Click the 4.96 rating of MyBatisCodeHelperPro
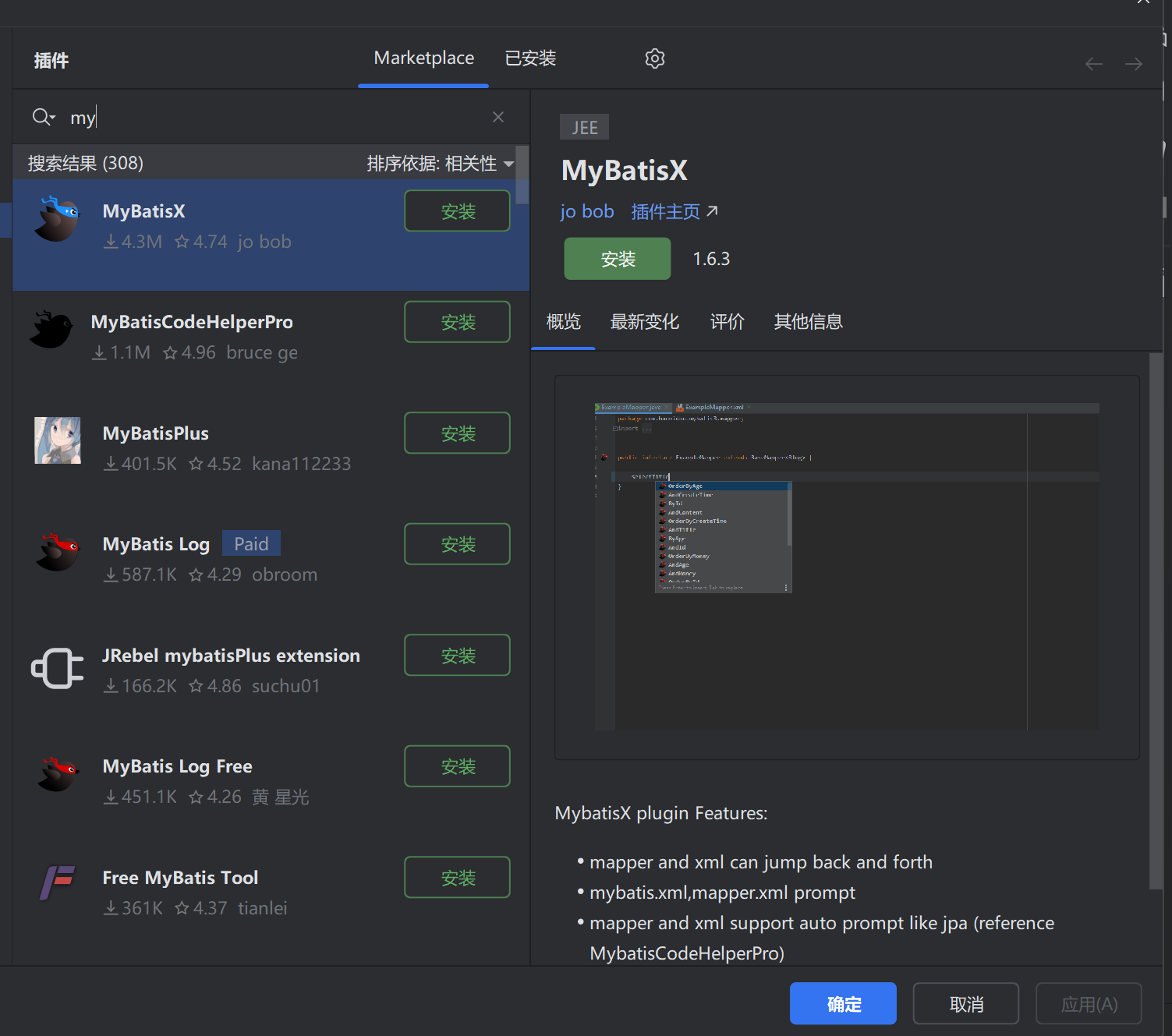Image resolution: width=1172 pixels, height=1036 pixels. (x=189, y=352)
